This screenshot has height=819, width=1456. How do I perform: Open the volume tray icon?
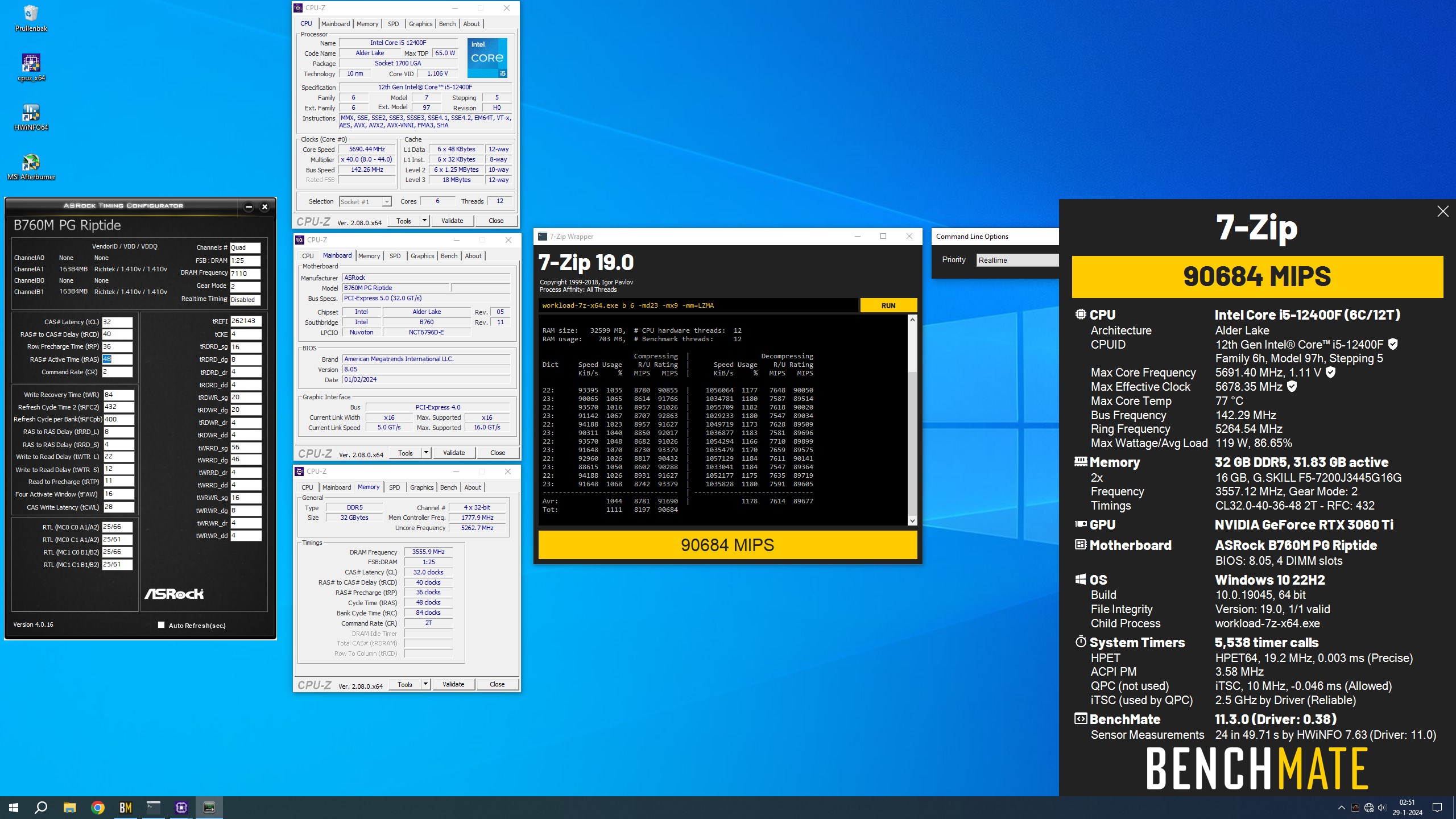[x=1383, y=808]
